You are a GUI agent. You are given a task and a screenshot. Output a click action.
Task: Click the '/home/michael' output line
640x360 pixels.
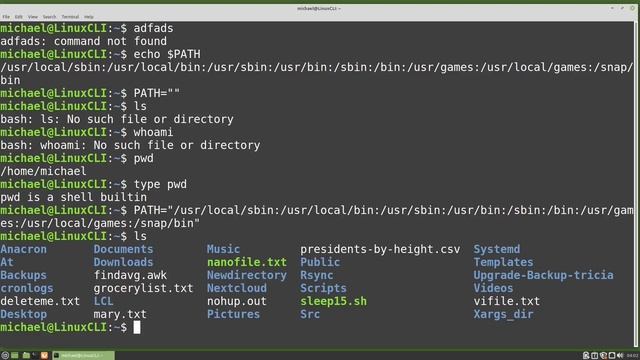pyautogui.click(x=43, y=171)
